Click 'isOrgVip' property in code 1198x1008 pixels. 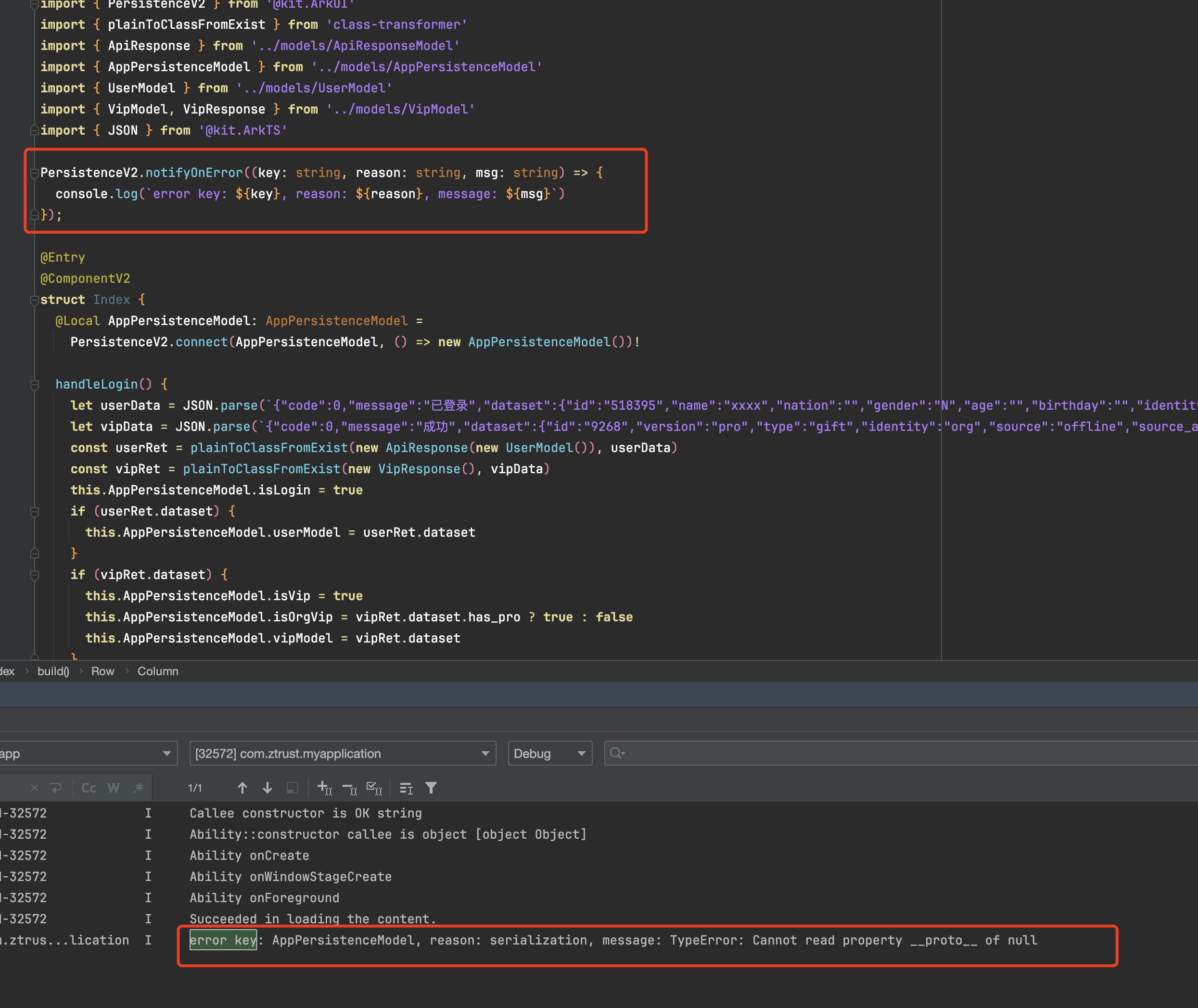(x=302, y=617)
